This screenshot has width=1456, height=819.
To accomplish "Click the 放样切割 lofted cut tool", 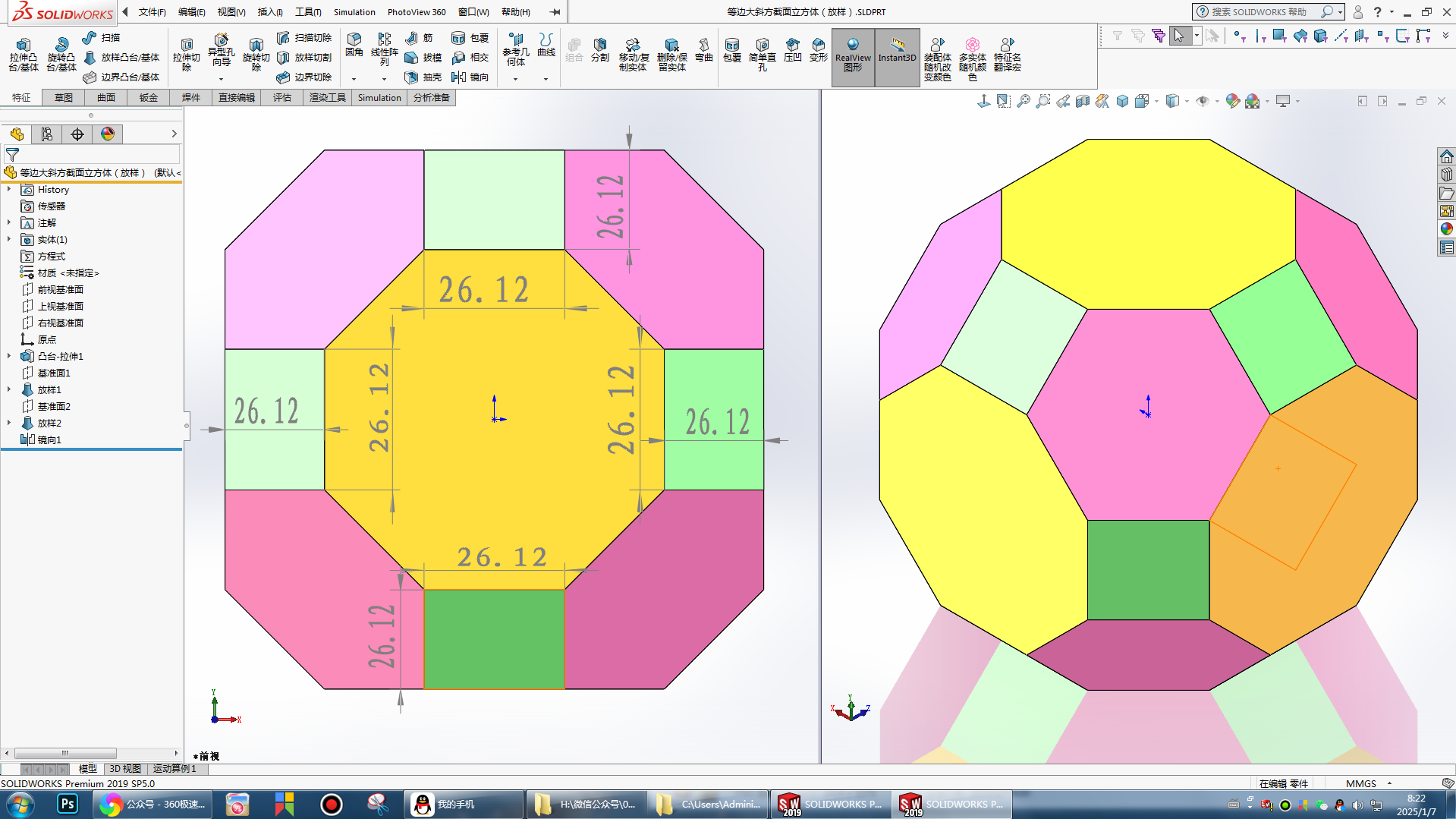I will click(303, 57).
